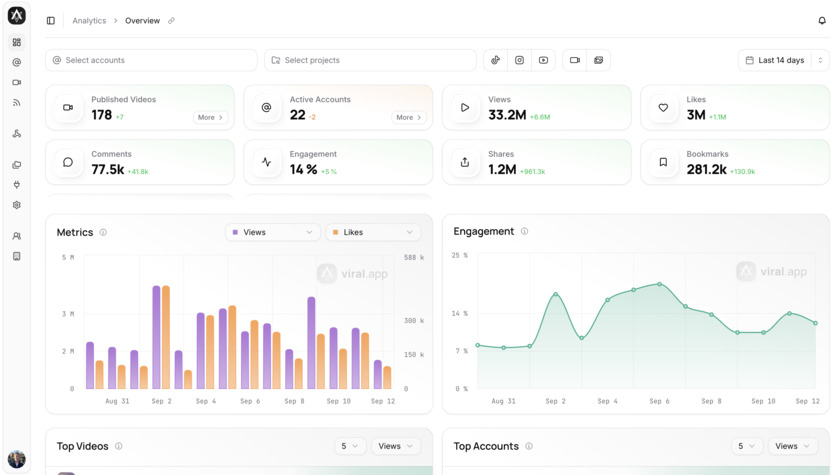
Task: Open Top Accounts count dropdown showing 5
Action: tap(747, 446)
